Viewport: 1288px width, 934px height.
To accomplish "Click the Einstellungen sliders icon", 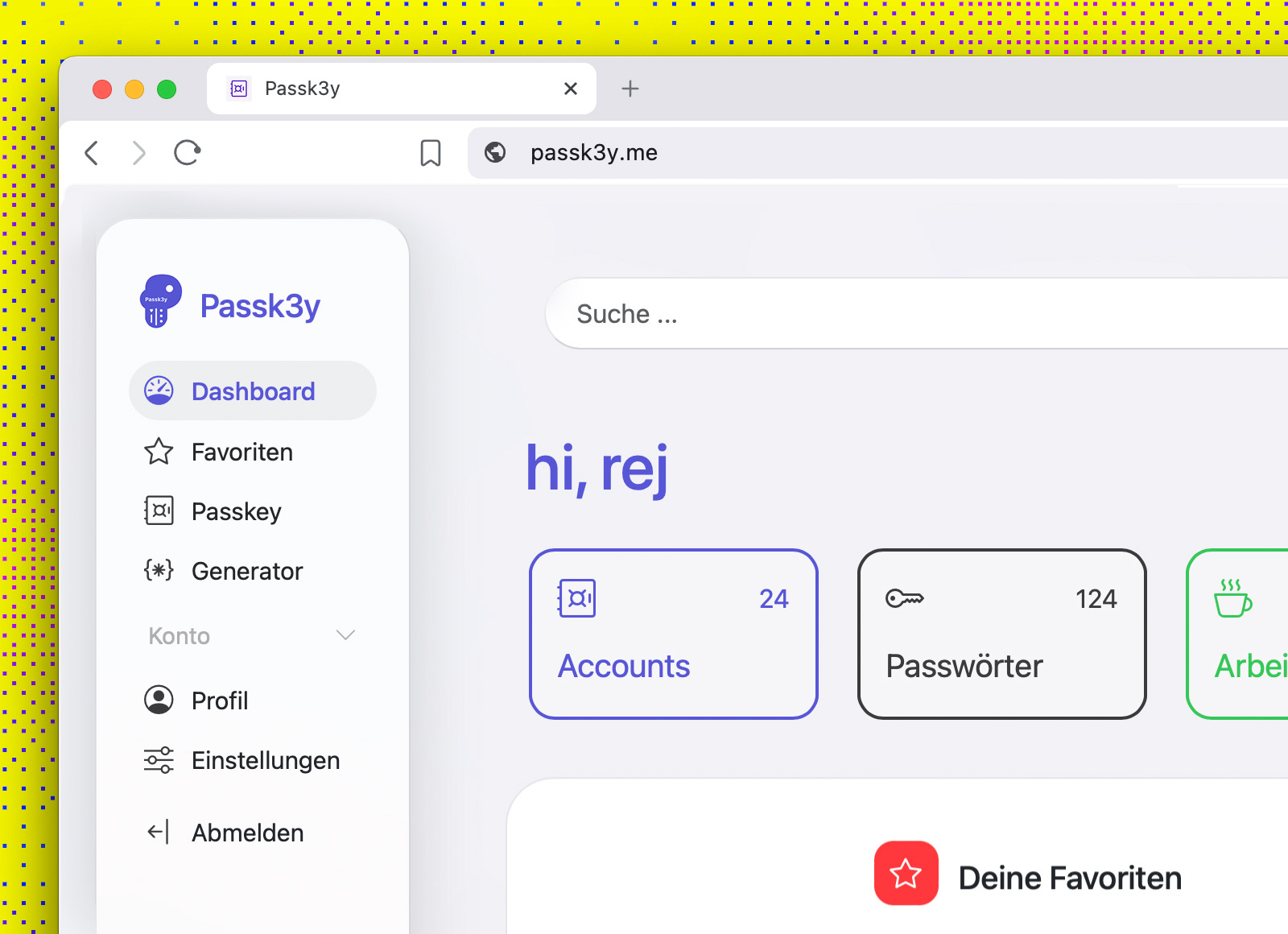I will point(159,760).
